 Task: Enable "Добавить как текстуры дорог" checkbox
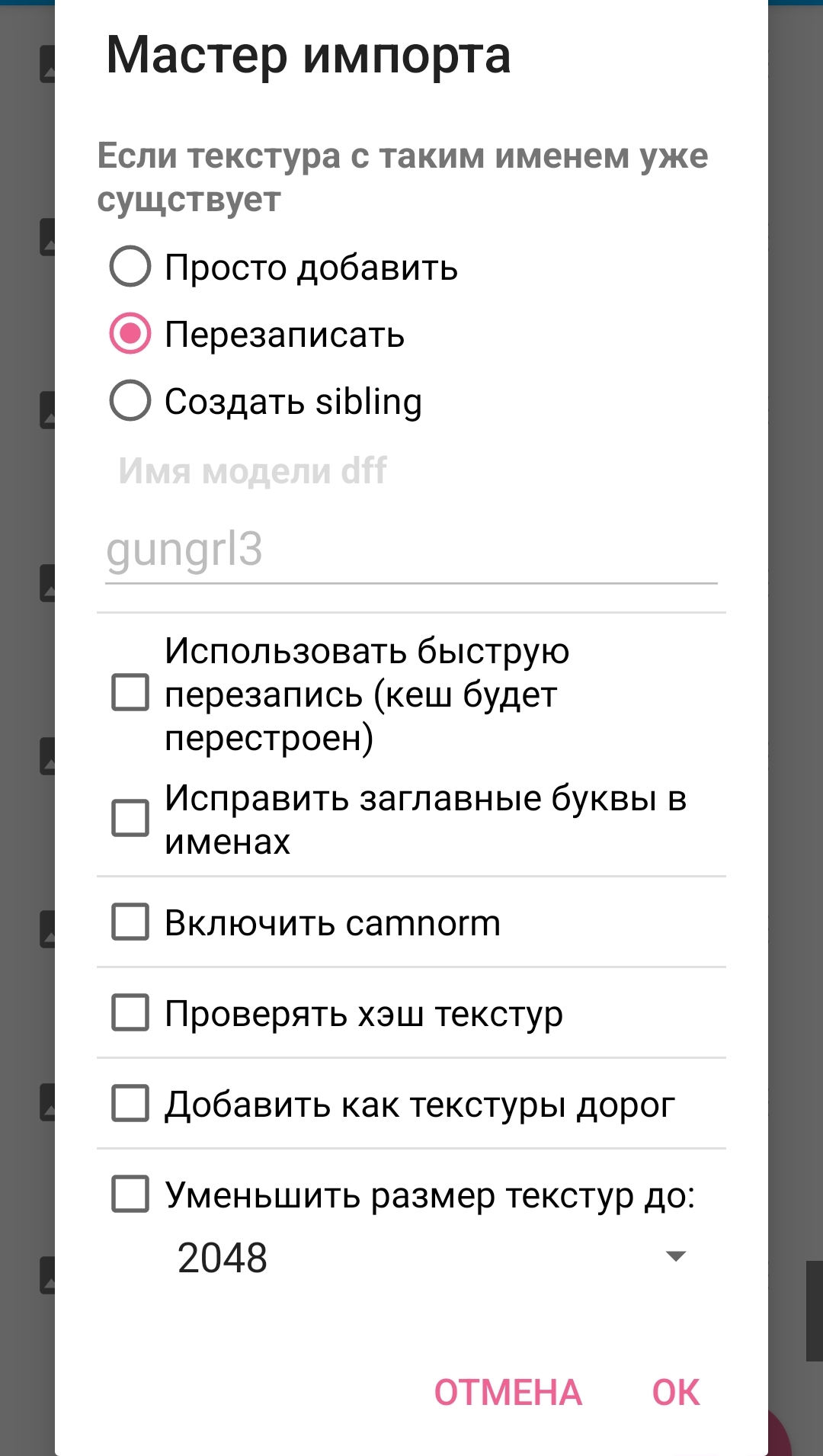[x=130, y=1104]
